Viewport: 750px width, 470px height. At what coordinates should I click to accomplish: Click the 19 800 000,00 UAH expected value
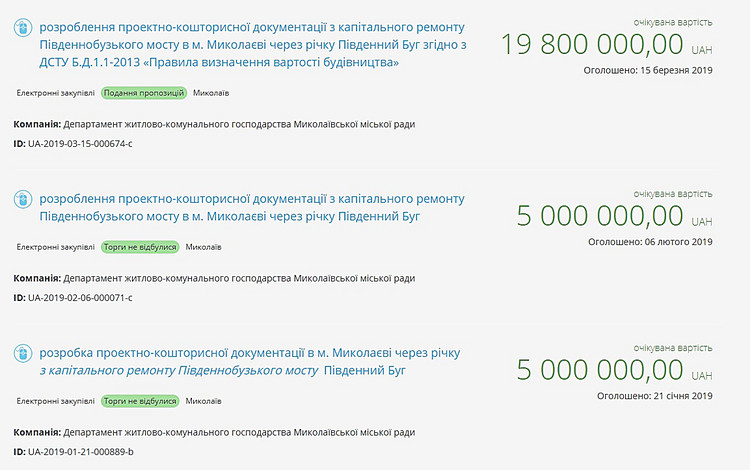click(x=607, y=44)
